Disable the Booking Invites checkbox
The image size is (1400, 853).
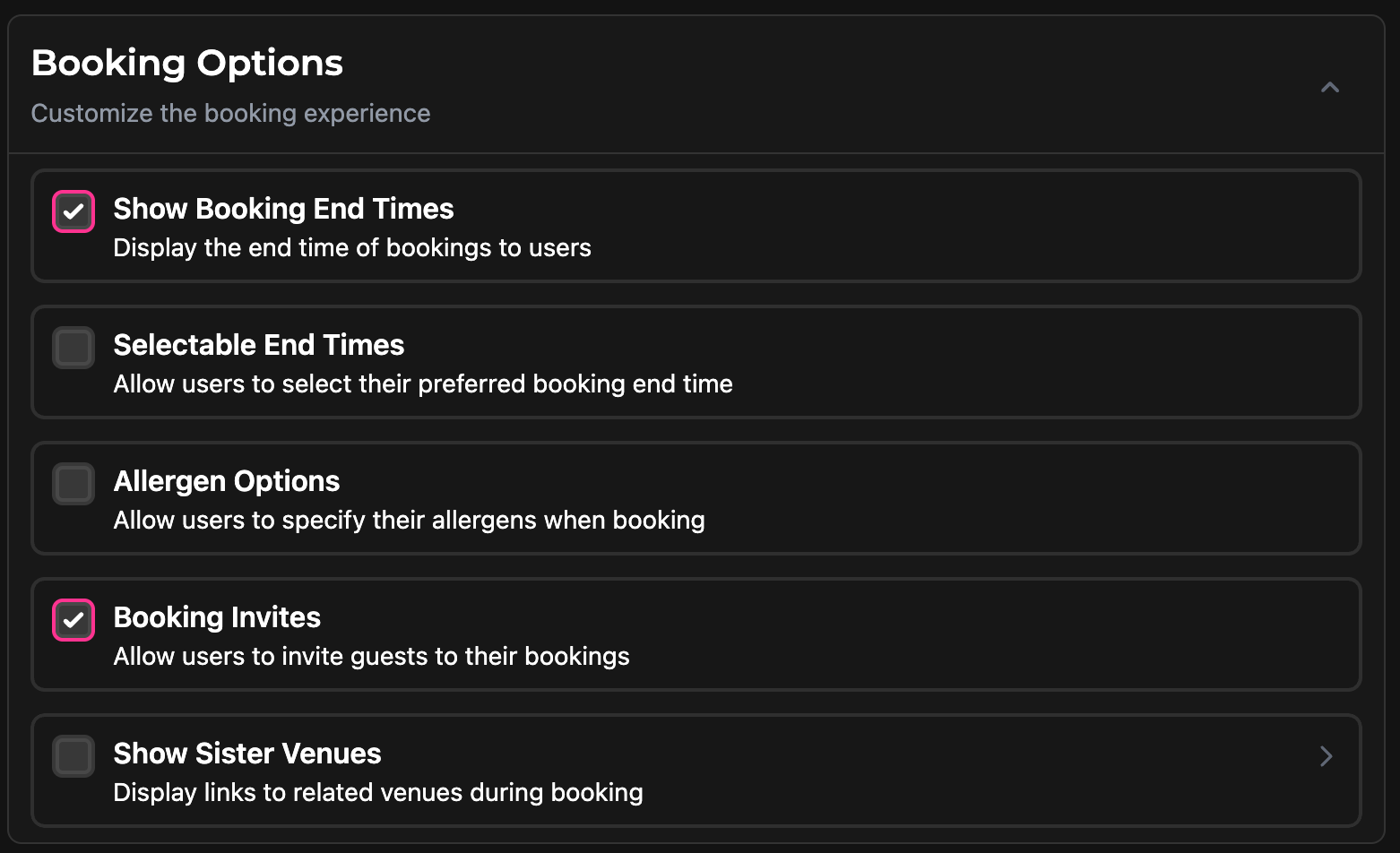[x=73, y=620]
